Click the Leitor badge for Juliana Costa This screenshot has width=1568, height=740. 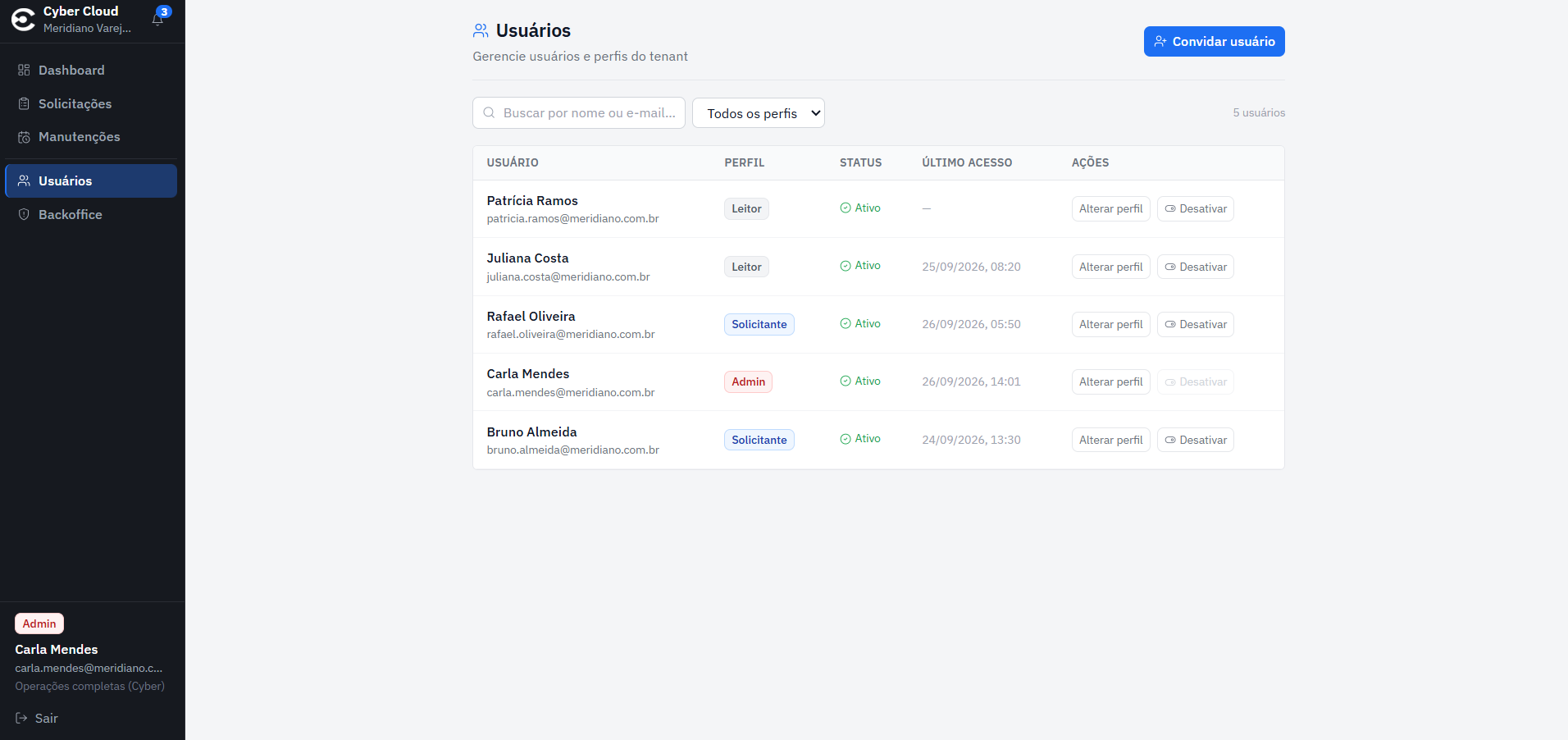[x=746, y=267]
